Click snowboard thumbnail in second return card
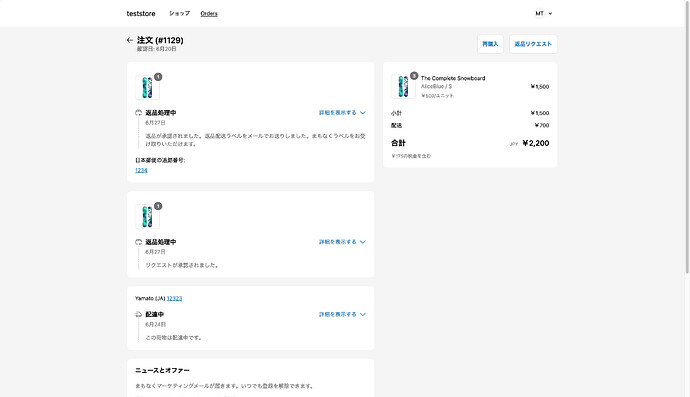This screenshot has height=397, width=690. [147, 217]
